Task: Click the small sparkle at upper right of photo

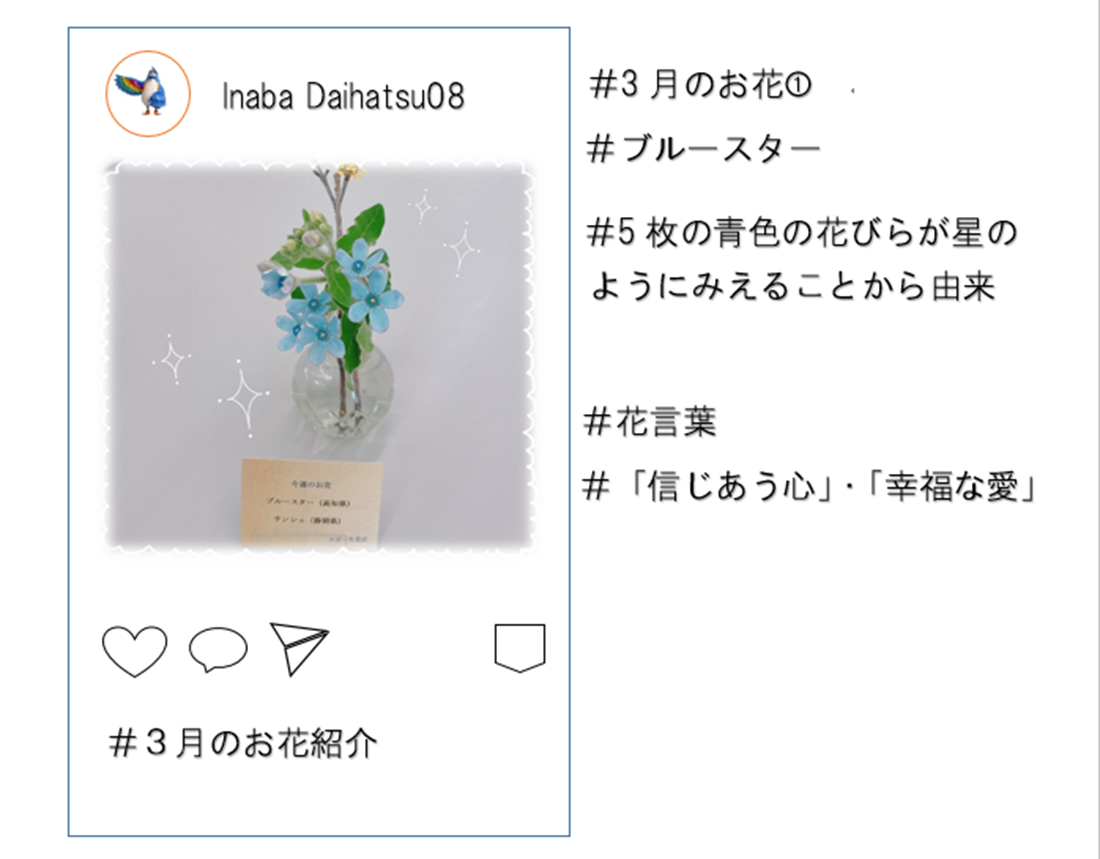Action: [x=423, y=206]
